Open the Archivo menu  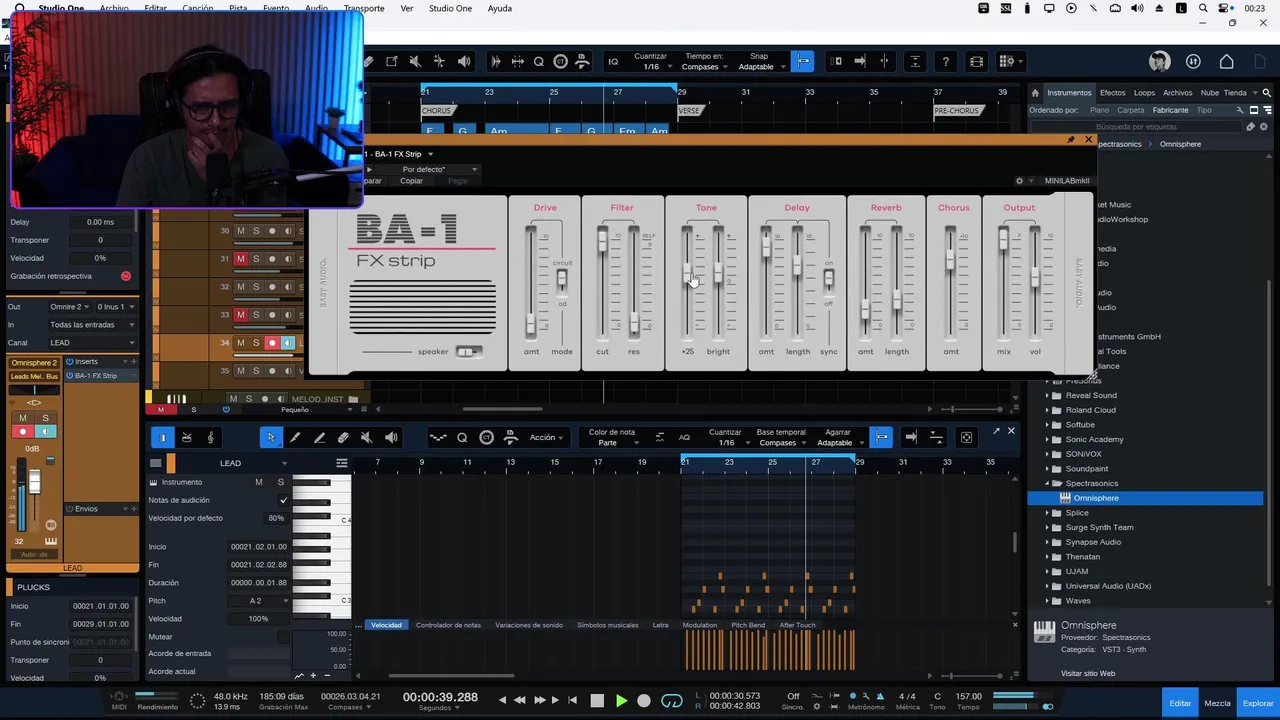tap(114, 8)
